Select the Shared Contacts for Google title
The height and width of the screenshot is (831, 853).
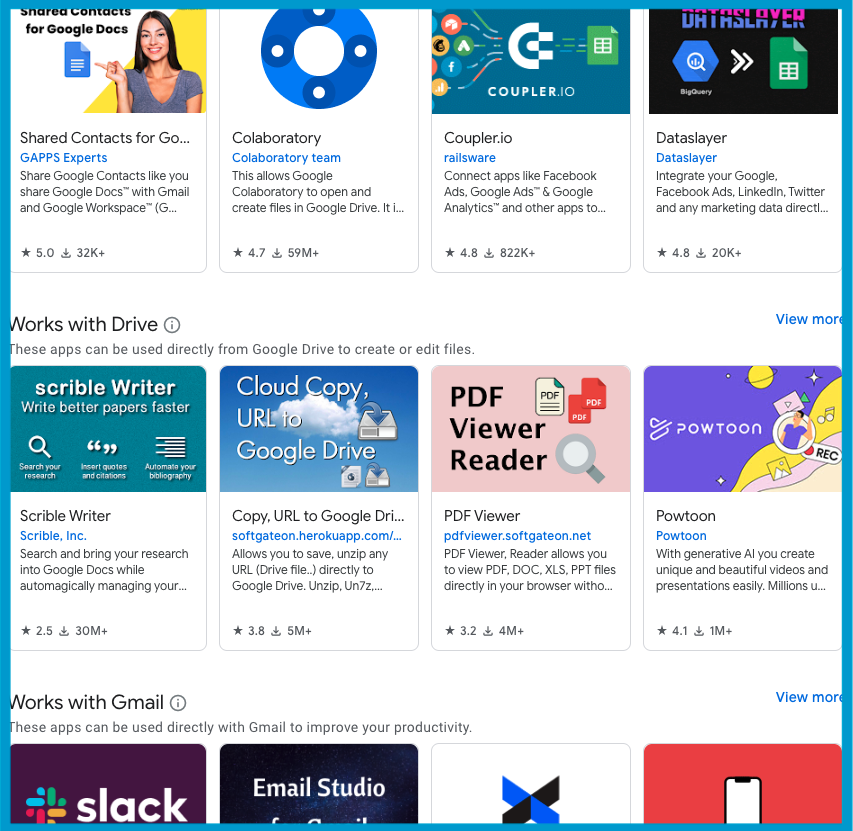point(105,138)
